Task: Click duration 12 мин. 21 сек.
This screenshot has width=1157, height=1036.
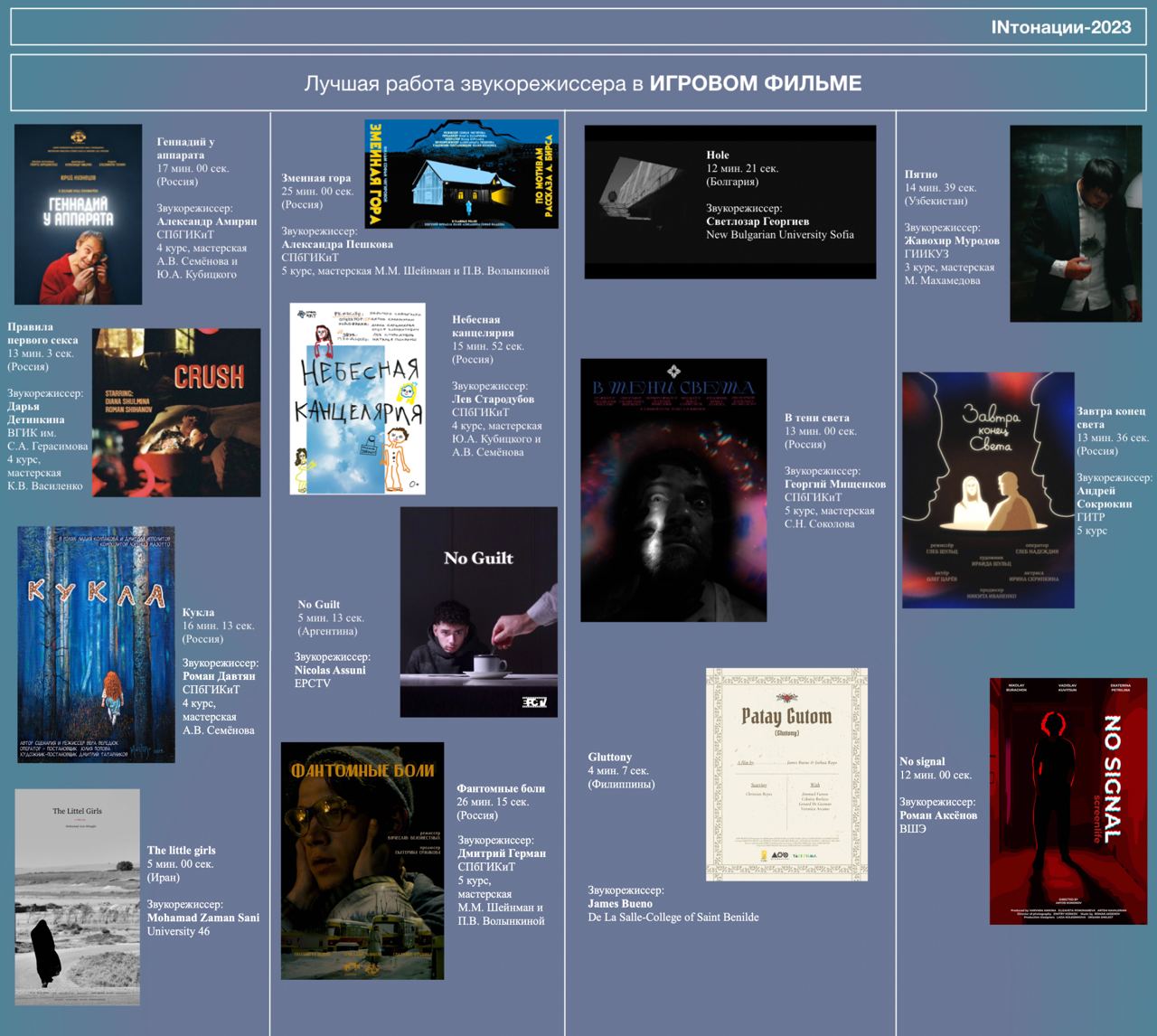Action: point(742,168)
